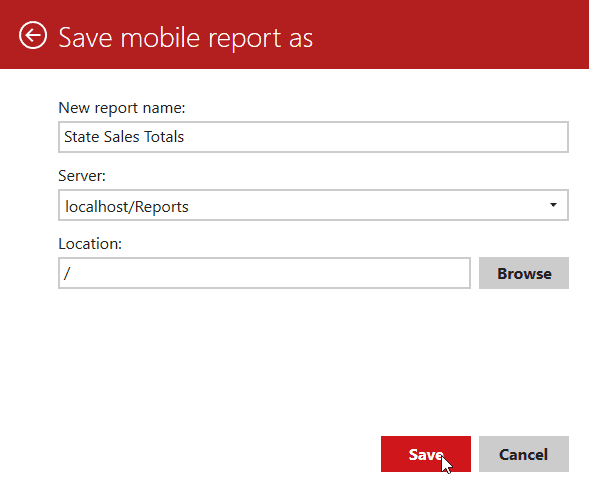Click inside the New report name field

click(x=313, y=137)
